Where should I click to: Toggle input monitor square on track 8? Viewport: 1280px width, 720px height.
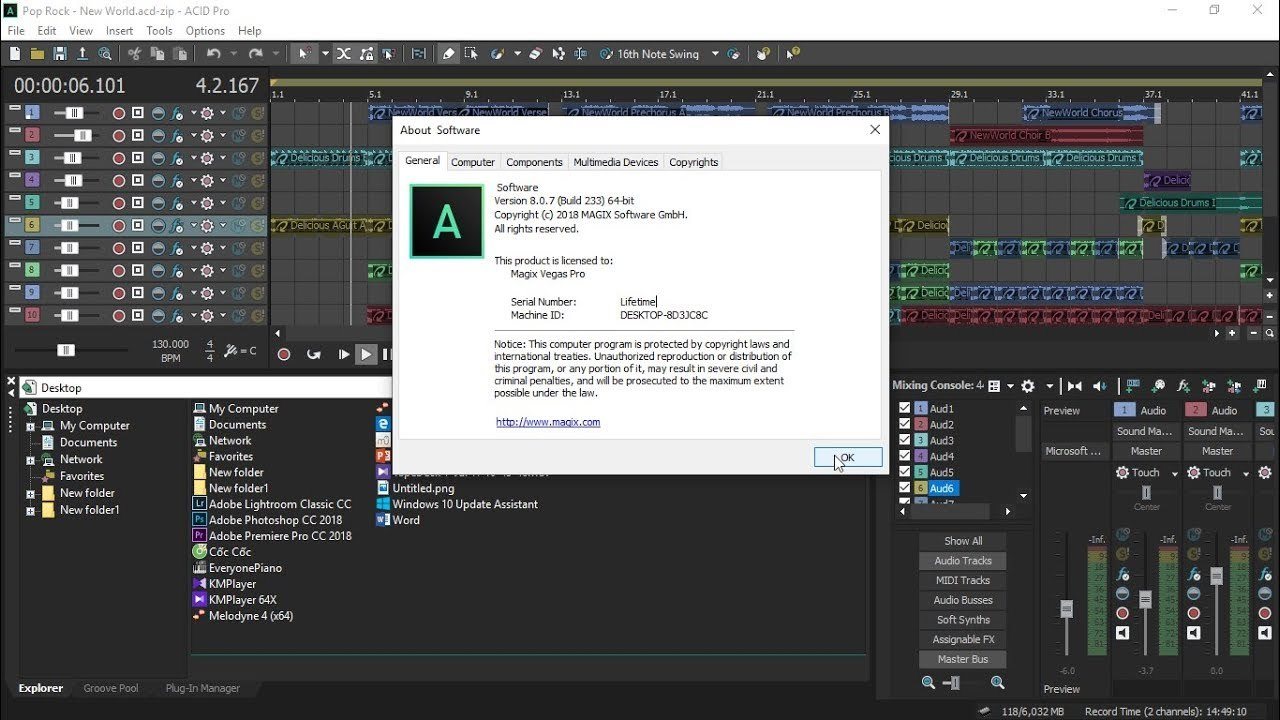click(x=138, y=270)
